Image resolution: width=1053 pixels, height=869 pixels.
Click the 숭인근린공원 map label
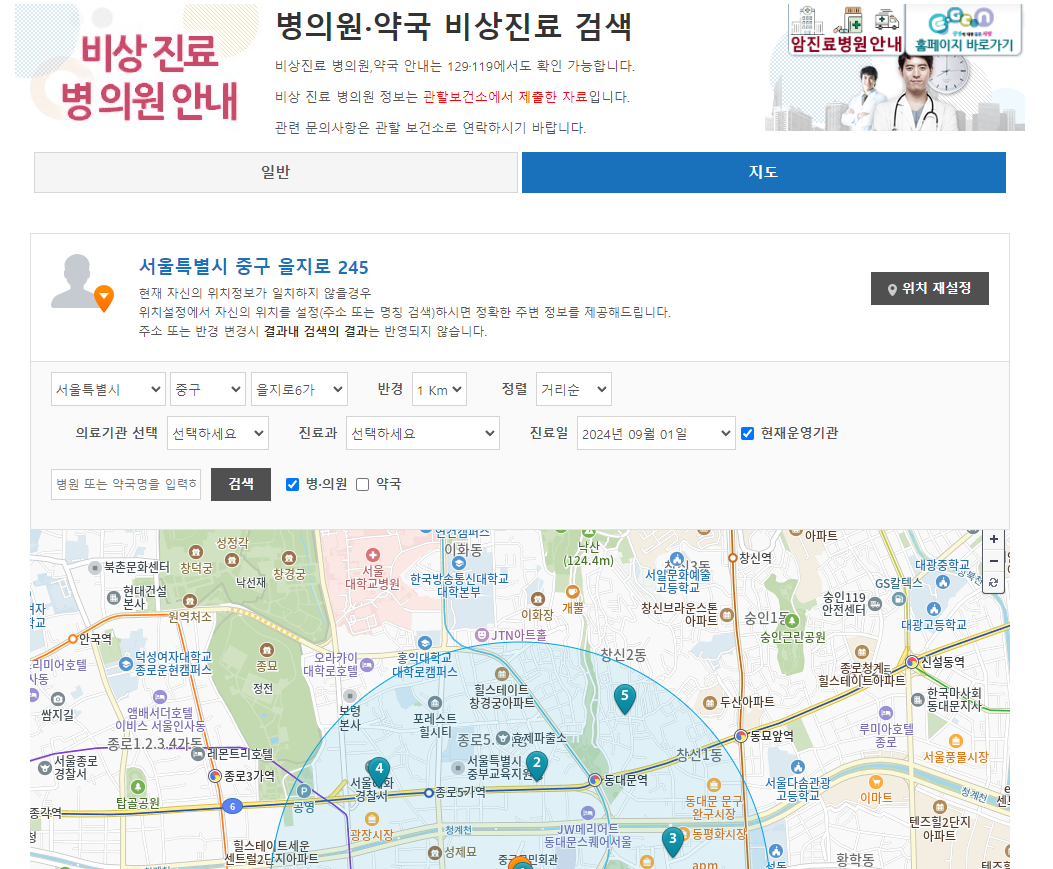click(792, 637)
